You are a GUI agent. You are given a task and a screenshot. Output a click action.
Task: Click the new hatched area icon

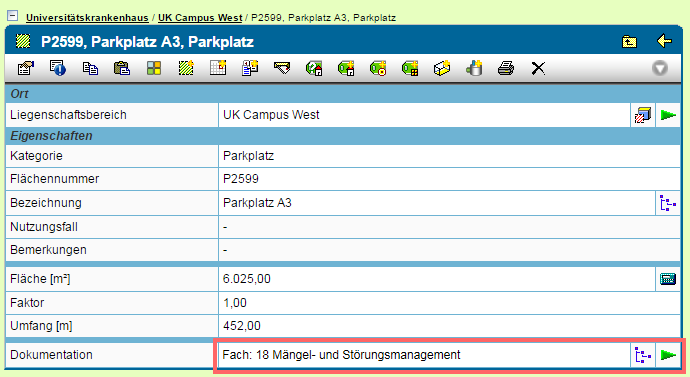(186, 68)
